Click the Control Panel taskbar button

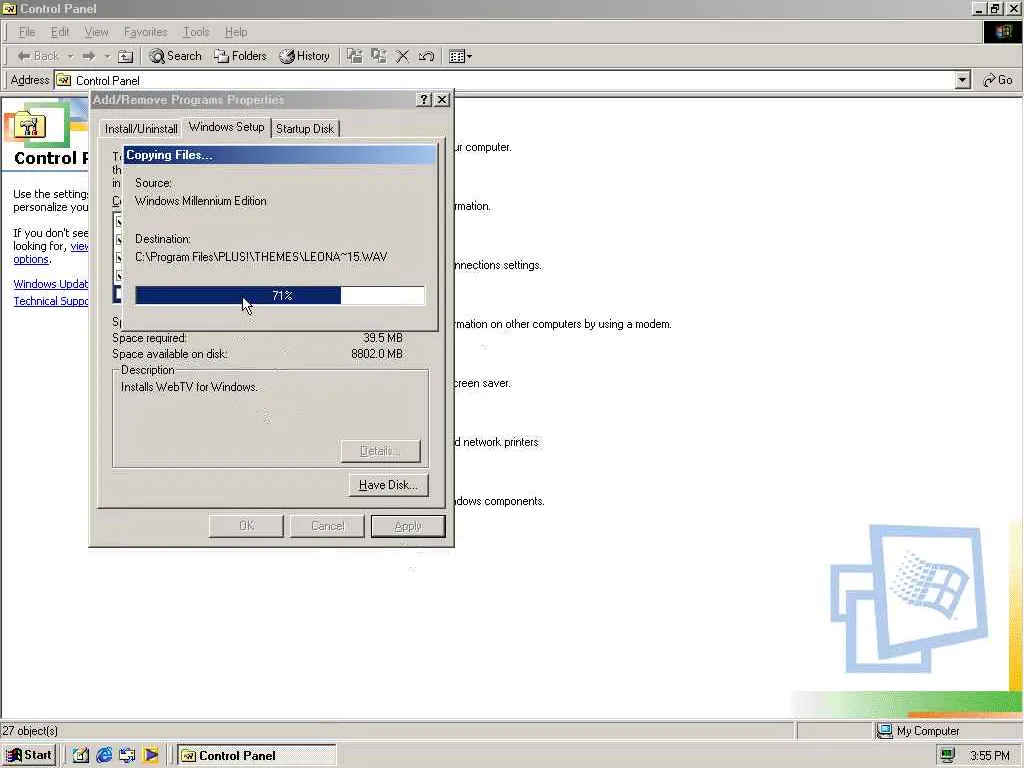(257, 756)
